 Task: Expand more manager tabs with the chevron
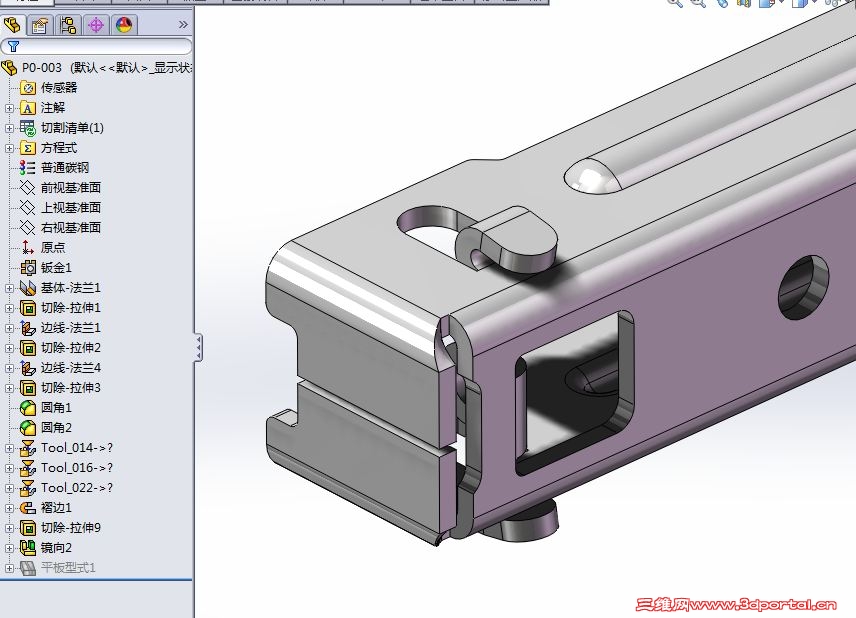click(x=183, y=25)
